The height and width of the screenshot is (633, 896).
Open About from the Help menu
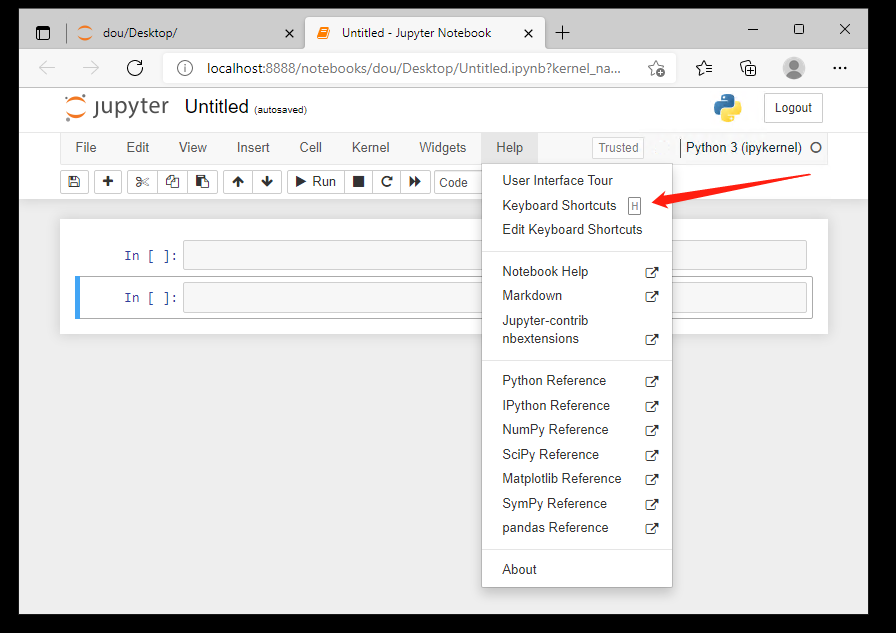(x=519, y=569)
